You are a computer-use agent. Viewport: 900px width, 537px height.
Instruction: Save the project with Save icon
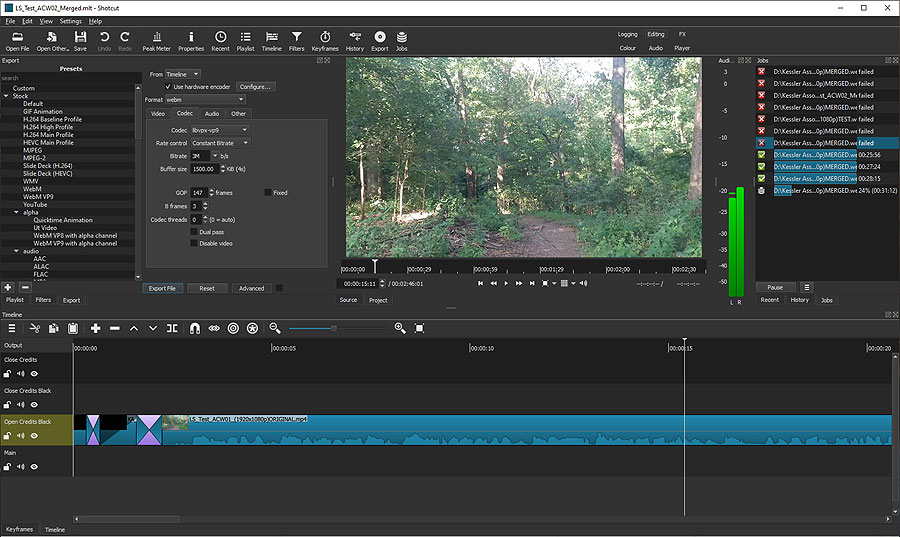point(80,41)
